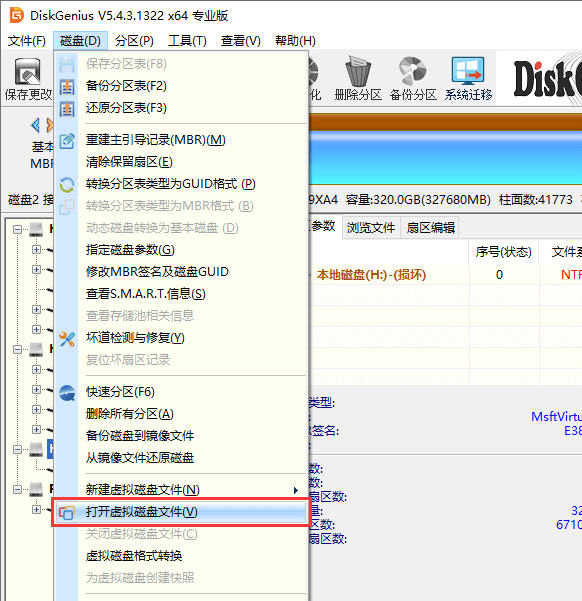Click the 容量:320.0GB(327680MB) disk info
The image size is (582, 601).
click(x=418, y=200)
